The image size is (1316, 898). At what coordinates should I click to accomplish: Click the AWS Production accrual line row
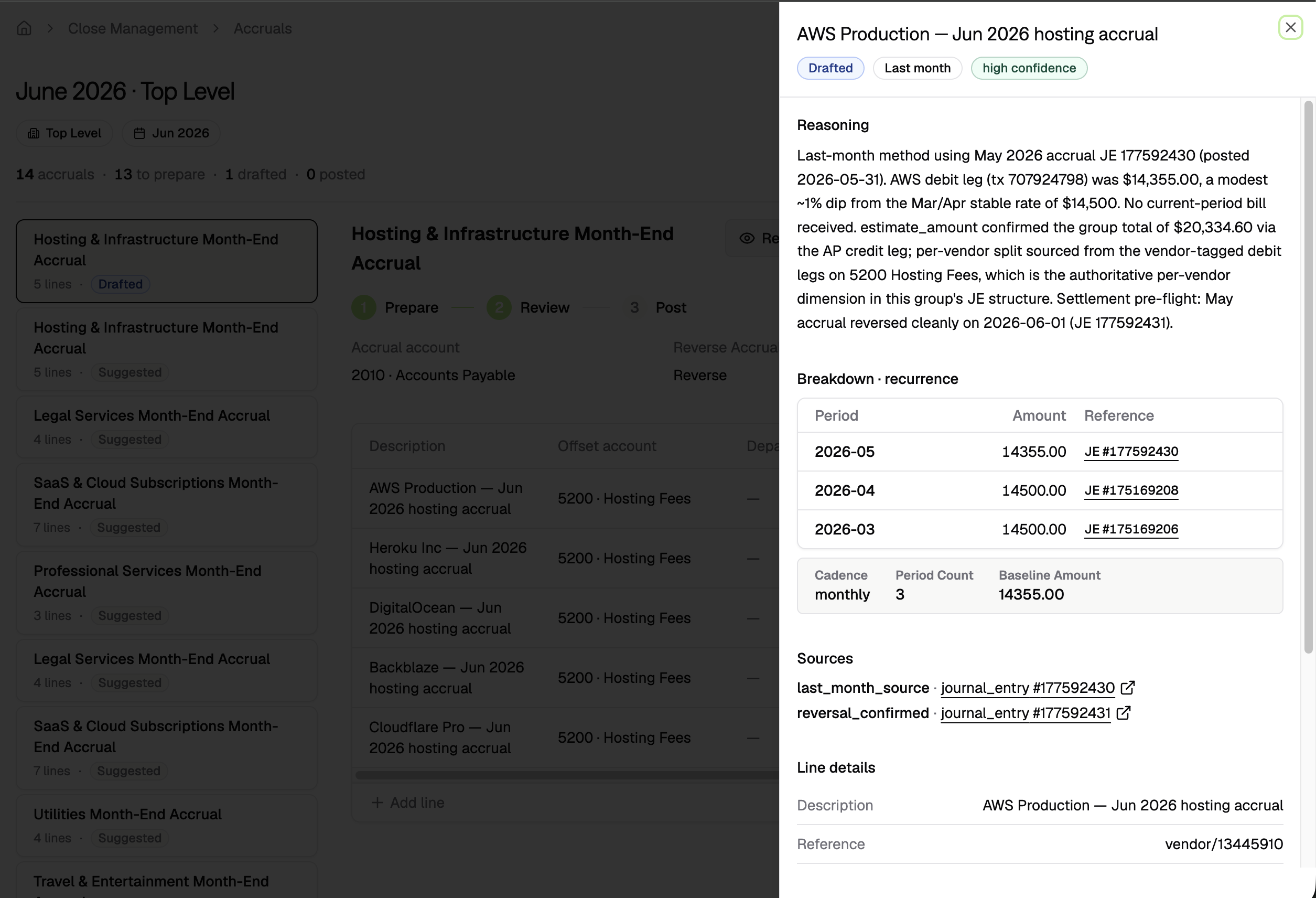pyautogui.click(x=565, y=499)
